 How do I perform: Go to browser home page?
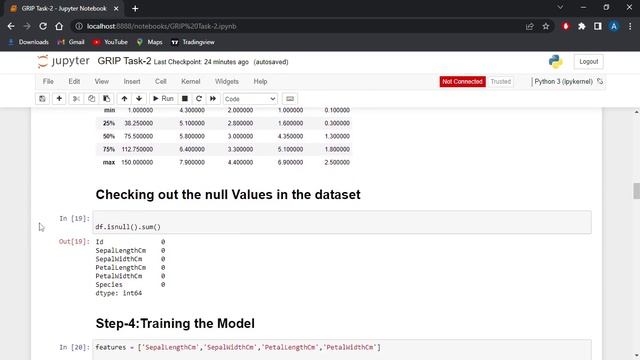coord(59,26)
